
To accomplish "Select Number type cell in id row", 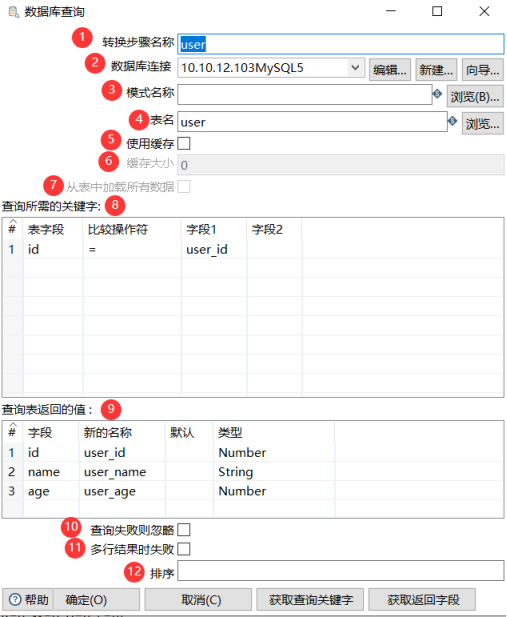I will 274,453.
